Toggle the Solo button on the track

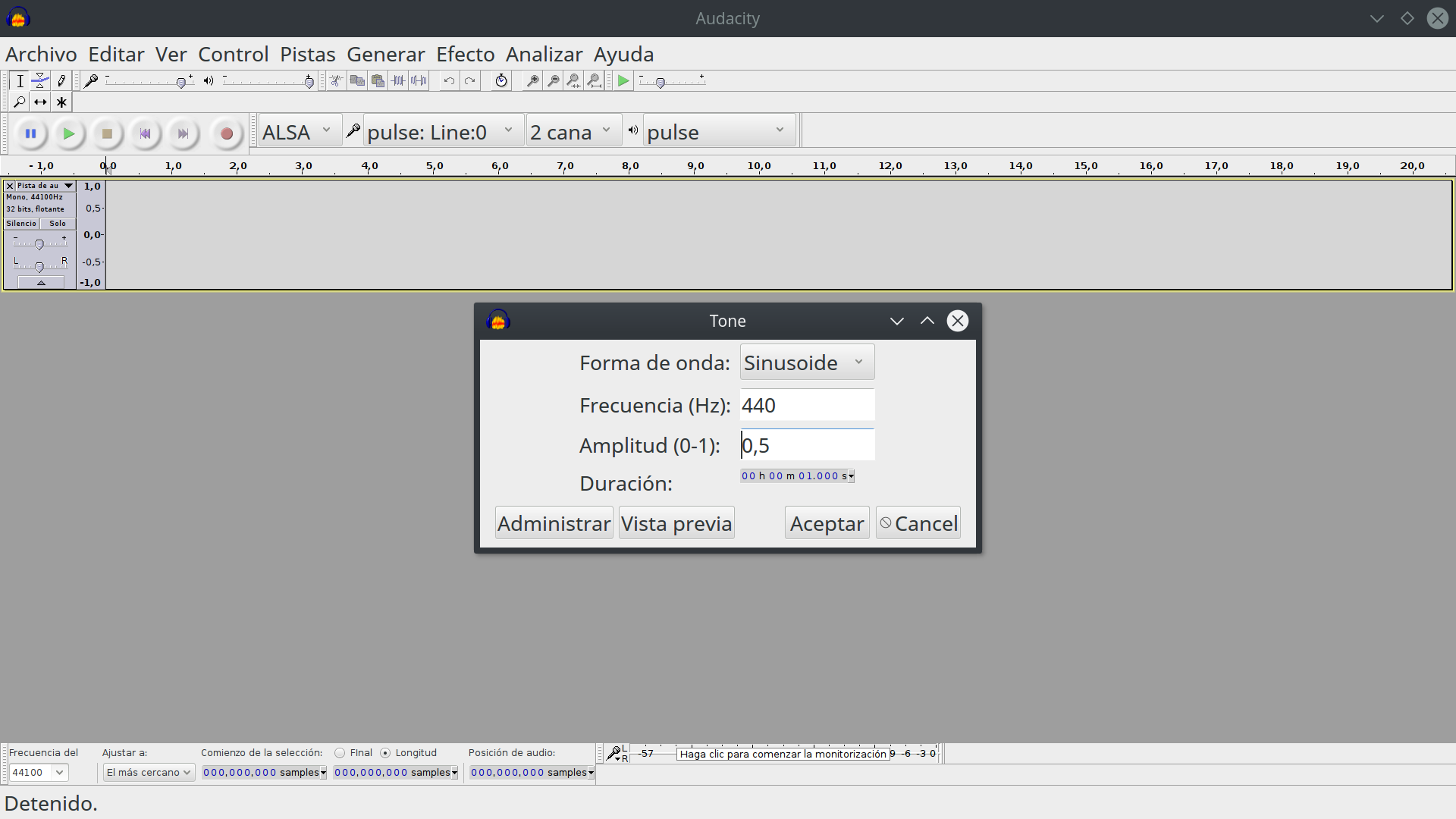[x=58, y=224]
